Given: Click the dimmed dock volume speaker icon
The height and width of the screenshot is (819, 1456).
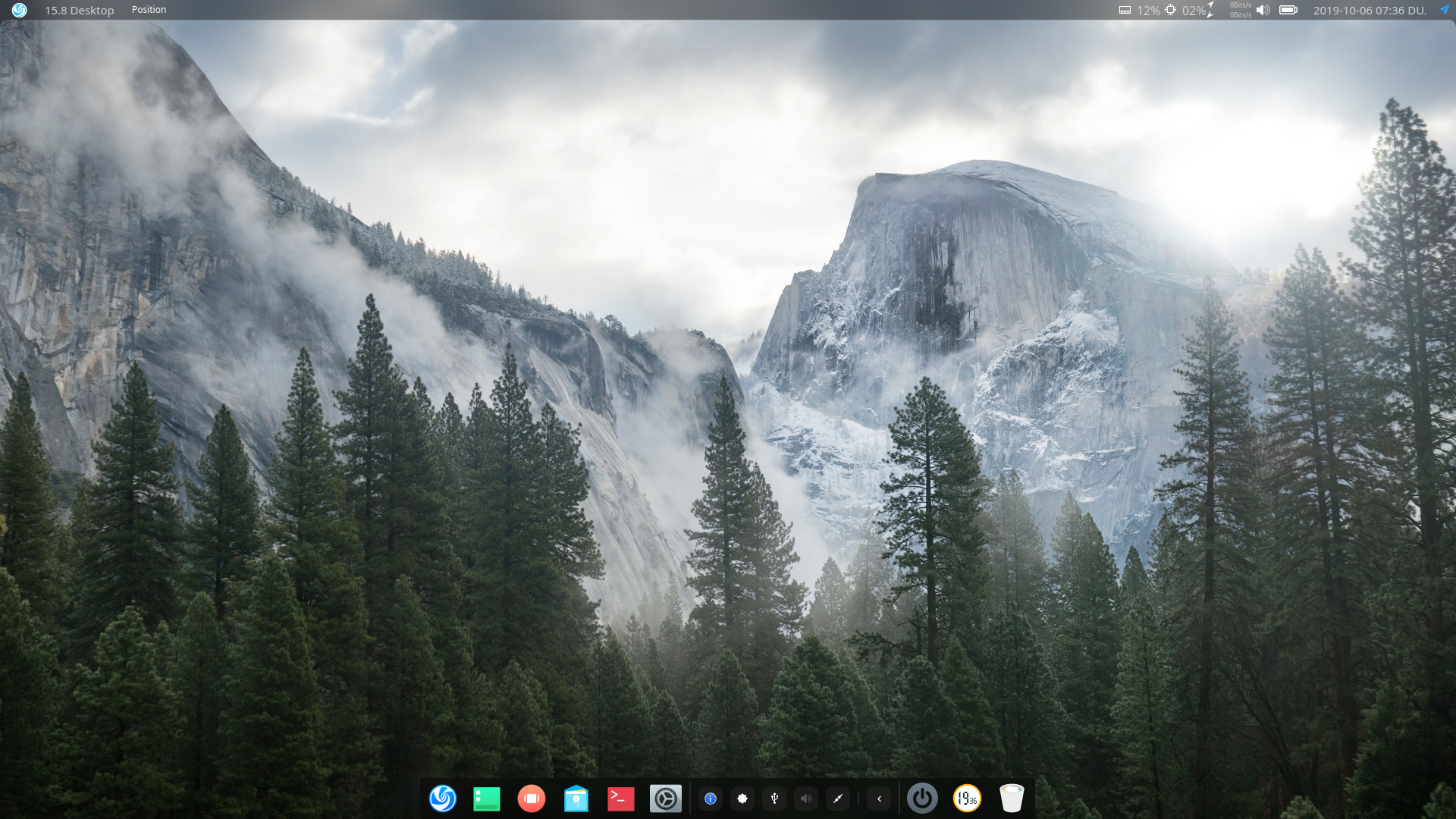Looking at the screenshot, I should click(806, 799).
